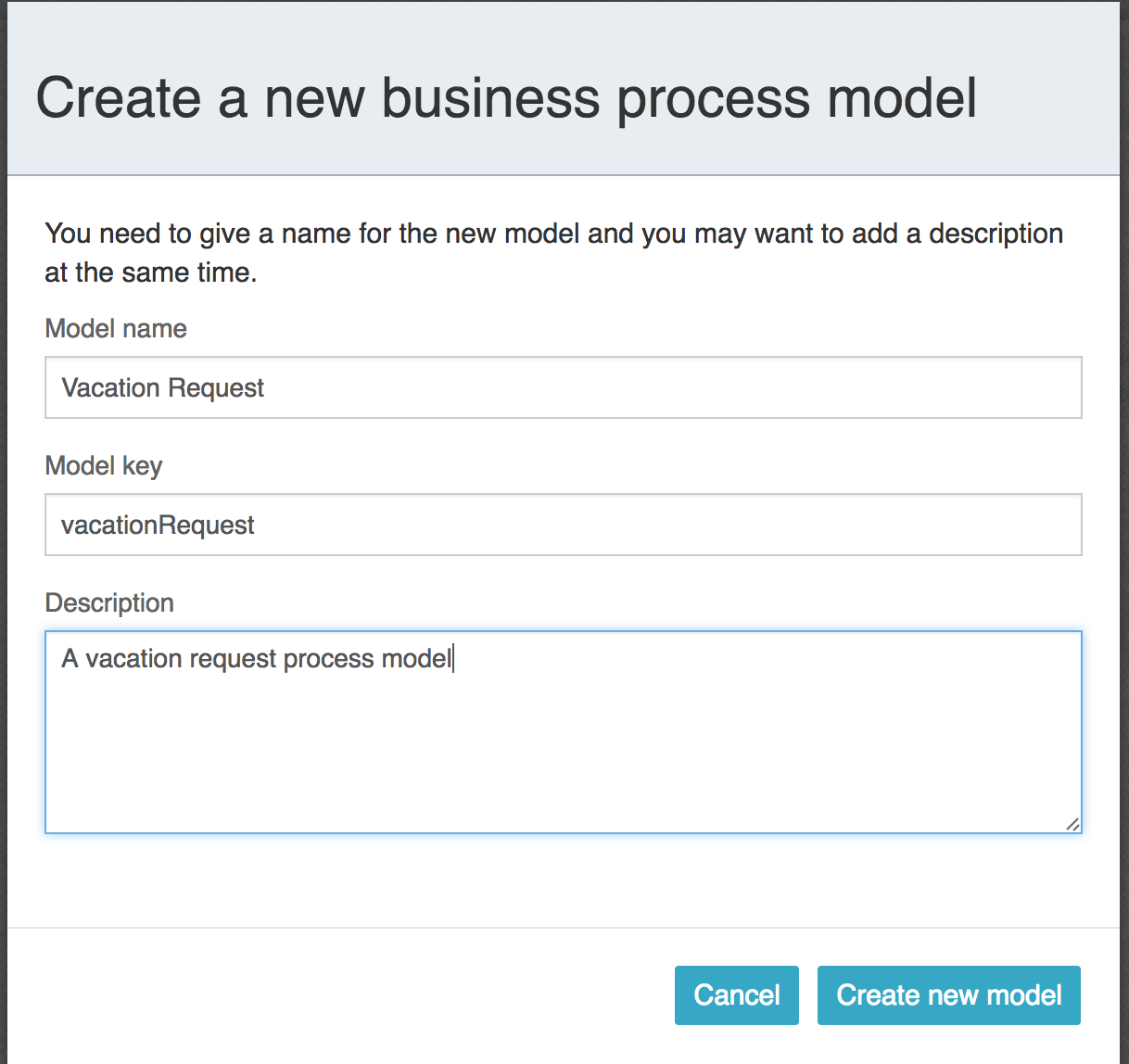Image resolution: width=1129 pixels, height=1064 pixels.
Task: Place cursor after the word model in Description
Action: [451, 658]
